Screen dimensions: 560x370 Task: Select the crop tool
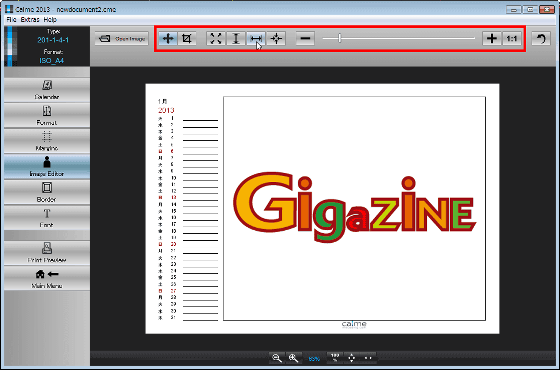pos(186,38)
